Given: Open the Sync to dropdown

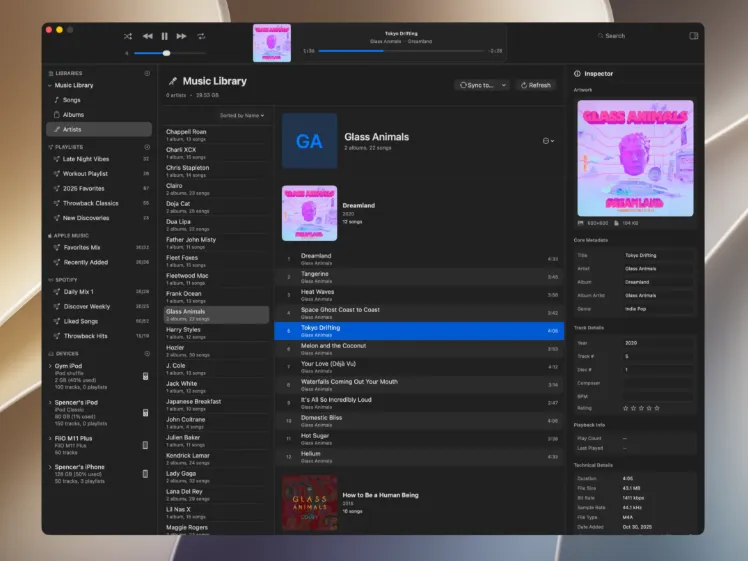Looking at the screenshot, I should pyautogui.click(x=482, y=85).
